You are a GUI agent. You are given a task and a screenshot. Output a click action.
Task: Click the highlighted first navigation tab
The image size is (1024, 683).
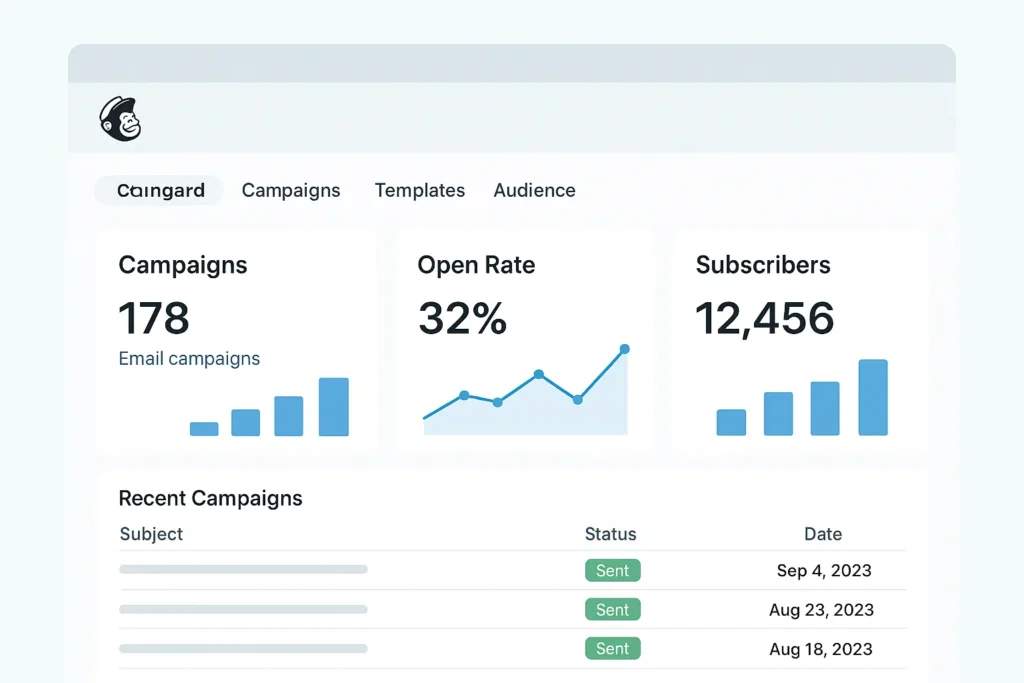pos(158,190)
